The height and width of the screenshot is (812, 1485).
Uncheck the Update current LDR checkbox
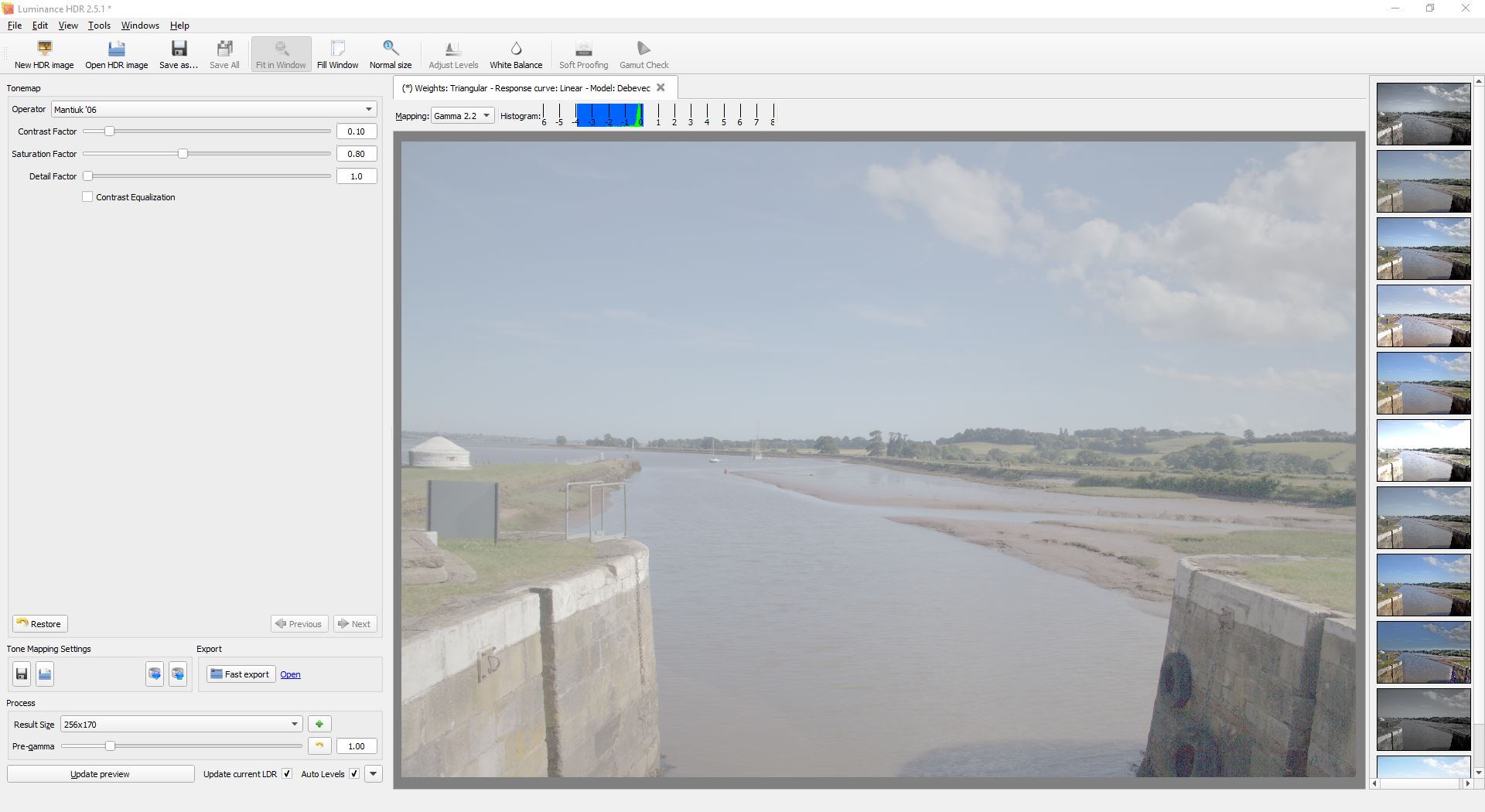(287, 774)
